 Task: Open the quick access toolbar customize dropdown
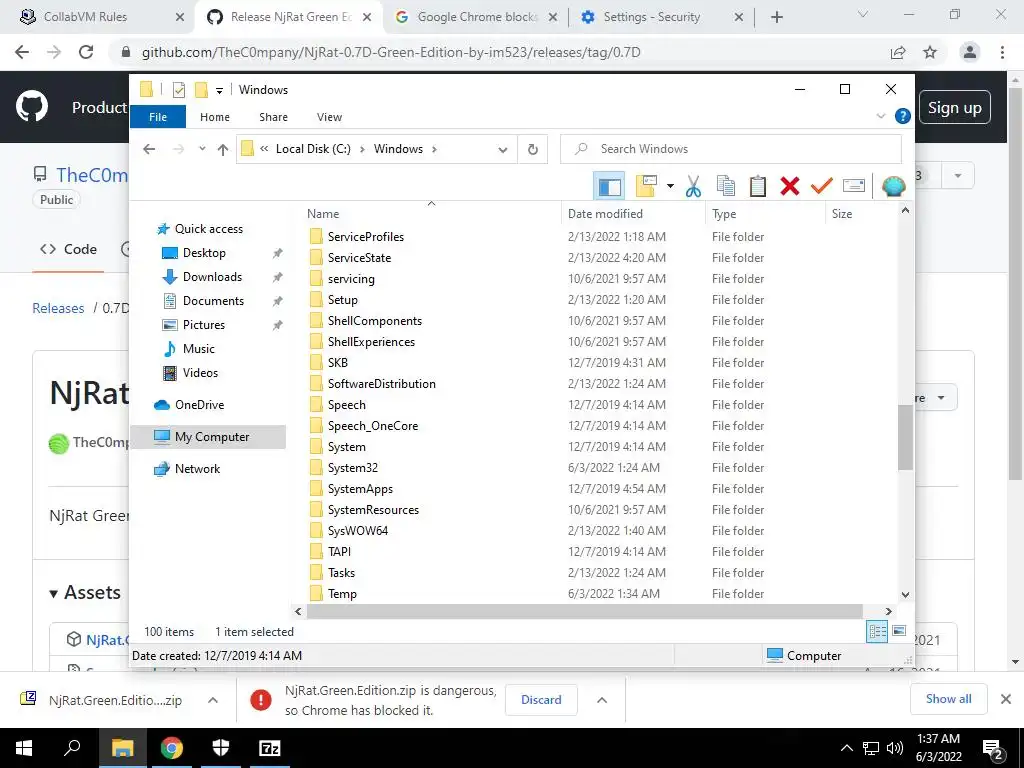tap(219, 91)
